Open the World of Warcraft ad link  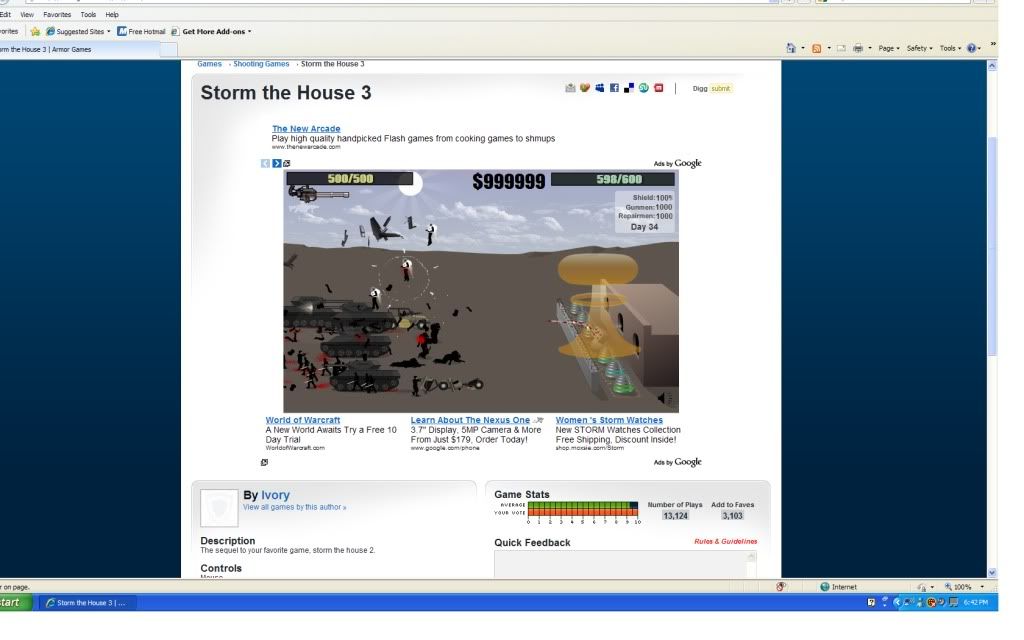(302, 420)
